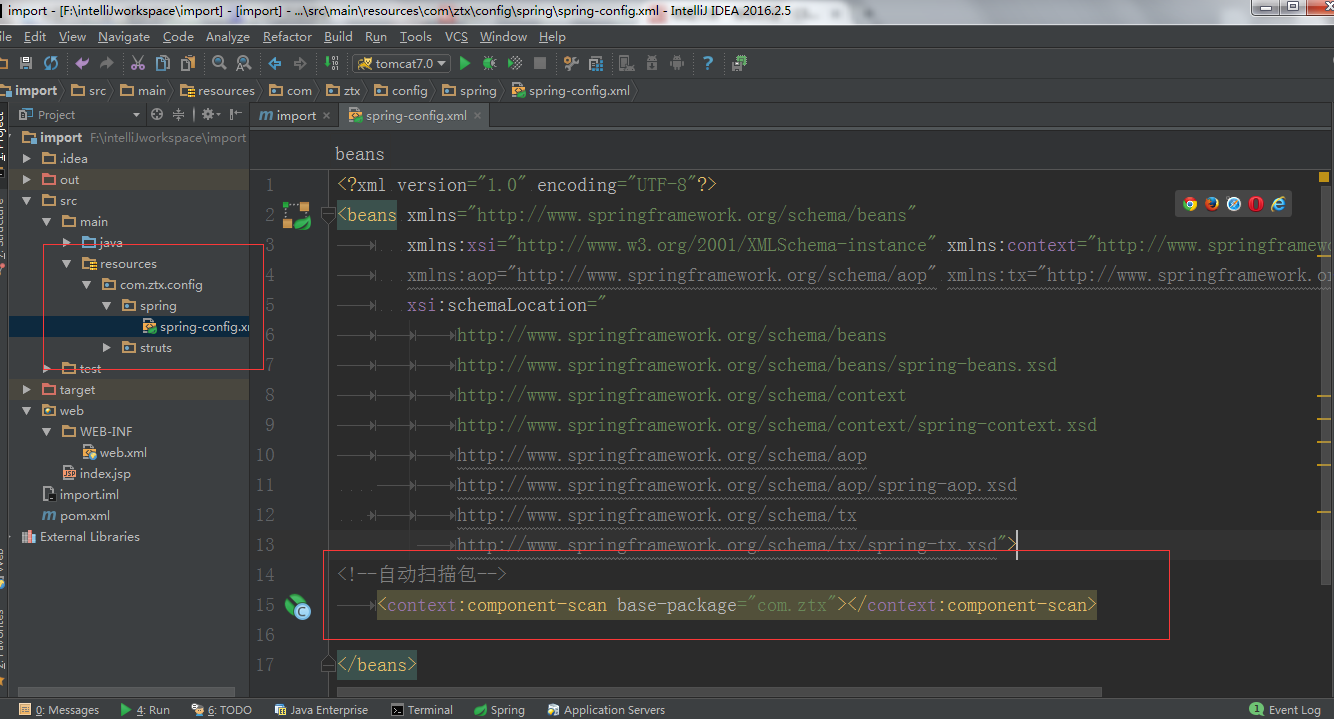
Task: Open in Chrome browser icon
Action: tap(1190, 204)
